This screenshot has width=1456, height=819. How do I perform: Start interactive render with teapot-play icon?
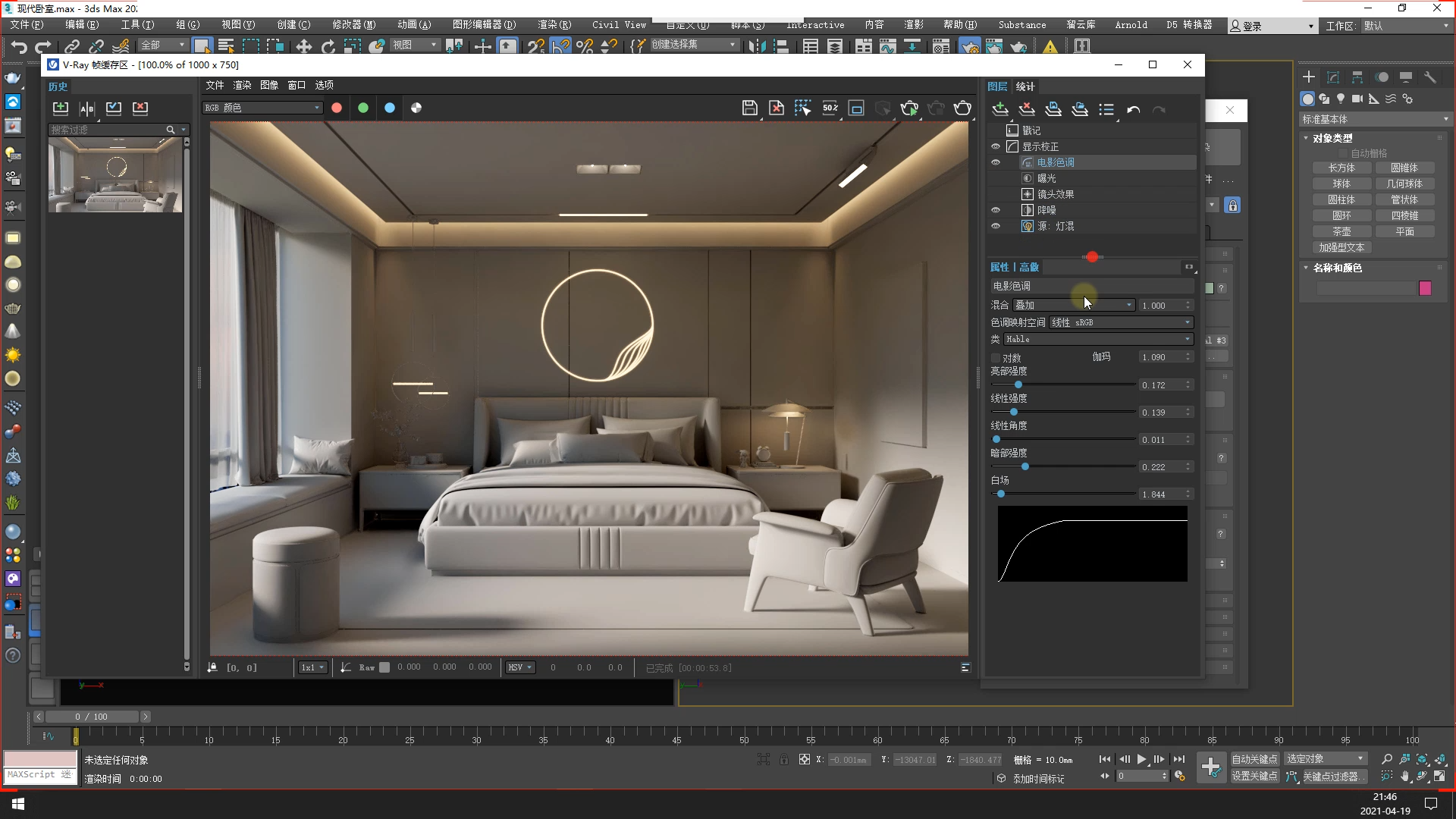pyautogui.click(x=909, y=108)
